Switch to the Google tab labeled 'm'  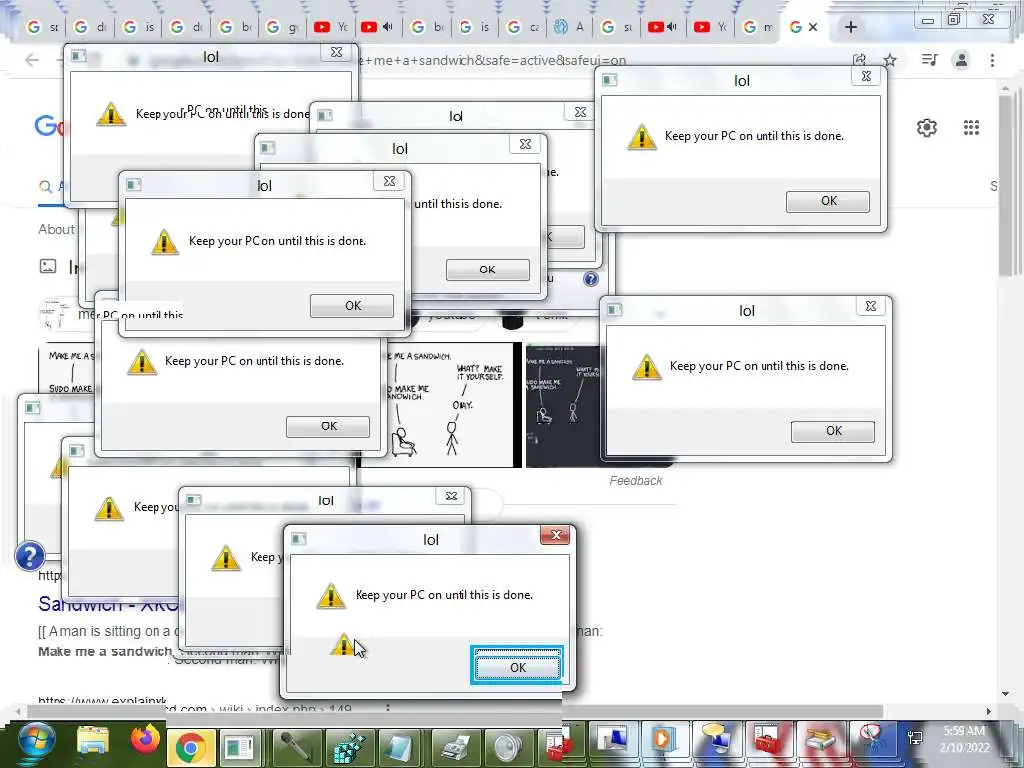pyautogui.click(x=758, y=27)
